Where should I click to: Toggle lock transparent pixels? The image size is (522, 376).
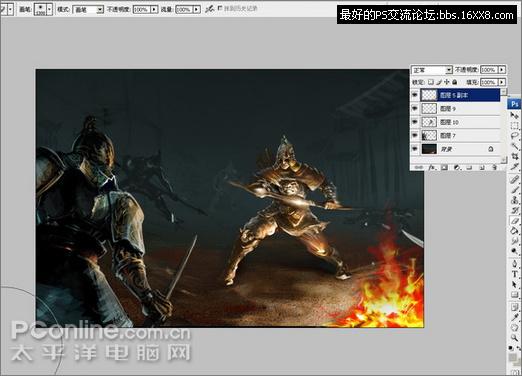[x=431, y=82]
